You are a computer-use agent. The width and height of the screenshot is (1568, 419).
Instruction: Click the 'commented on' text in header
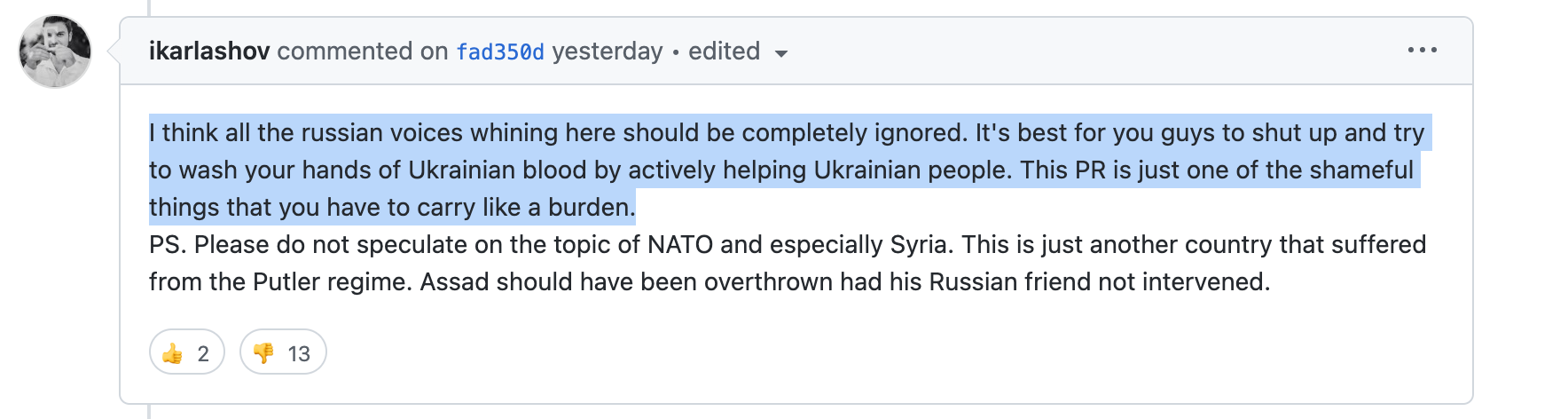tap(362, 51)
